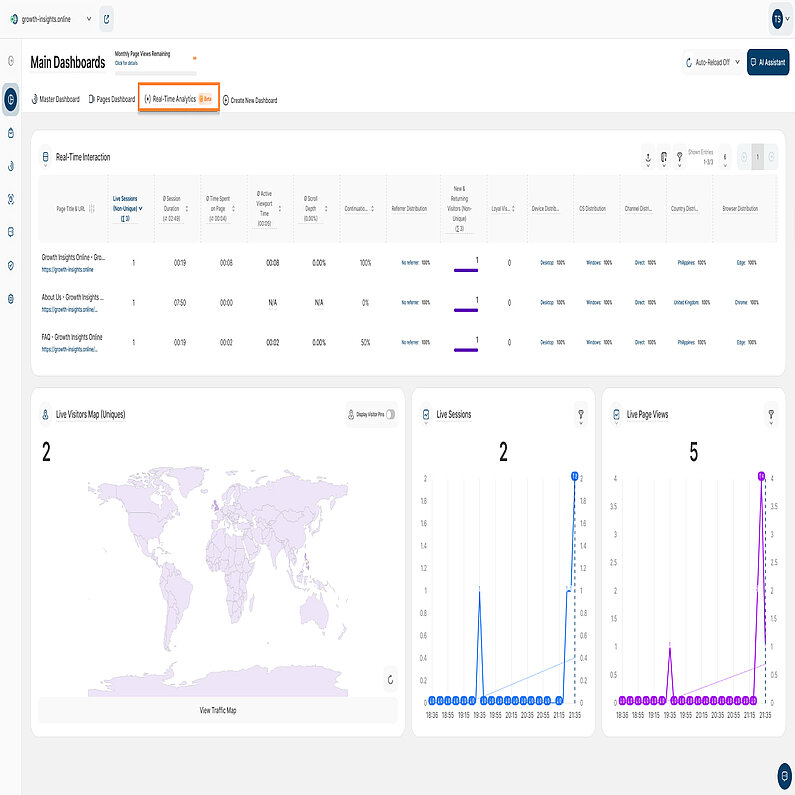Click View Traffic Map button
This screenshot has width=795, height=795.
(218, 710)
